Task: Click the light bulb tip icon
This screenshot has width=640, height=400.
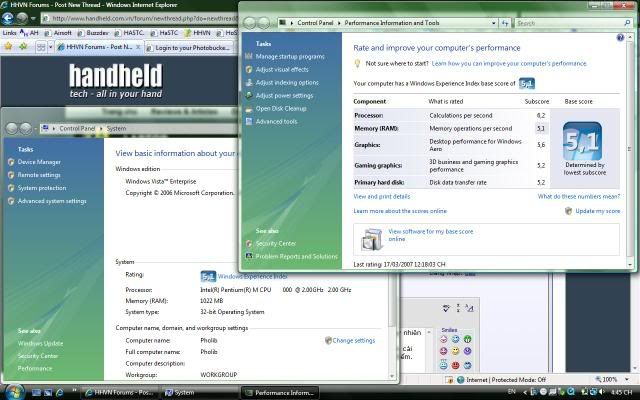Action: point(357,63)
